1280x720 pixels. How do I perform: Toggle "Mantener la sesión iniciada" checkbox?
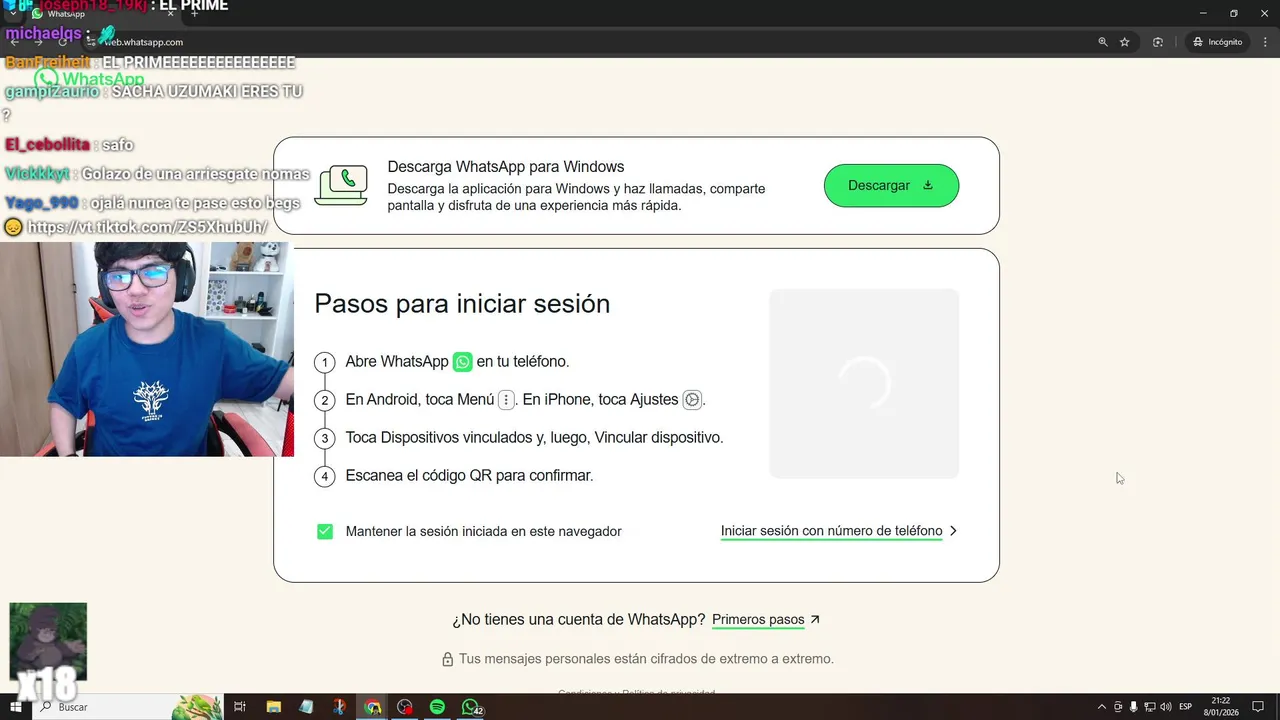pyautogui.click(x=325, y=531)
